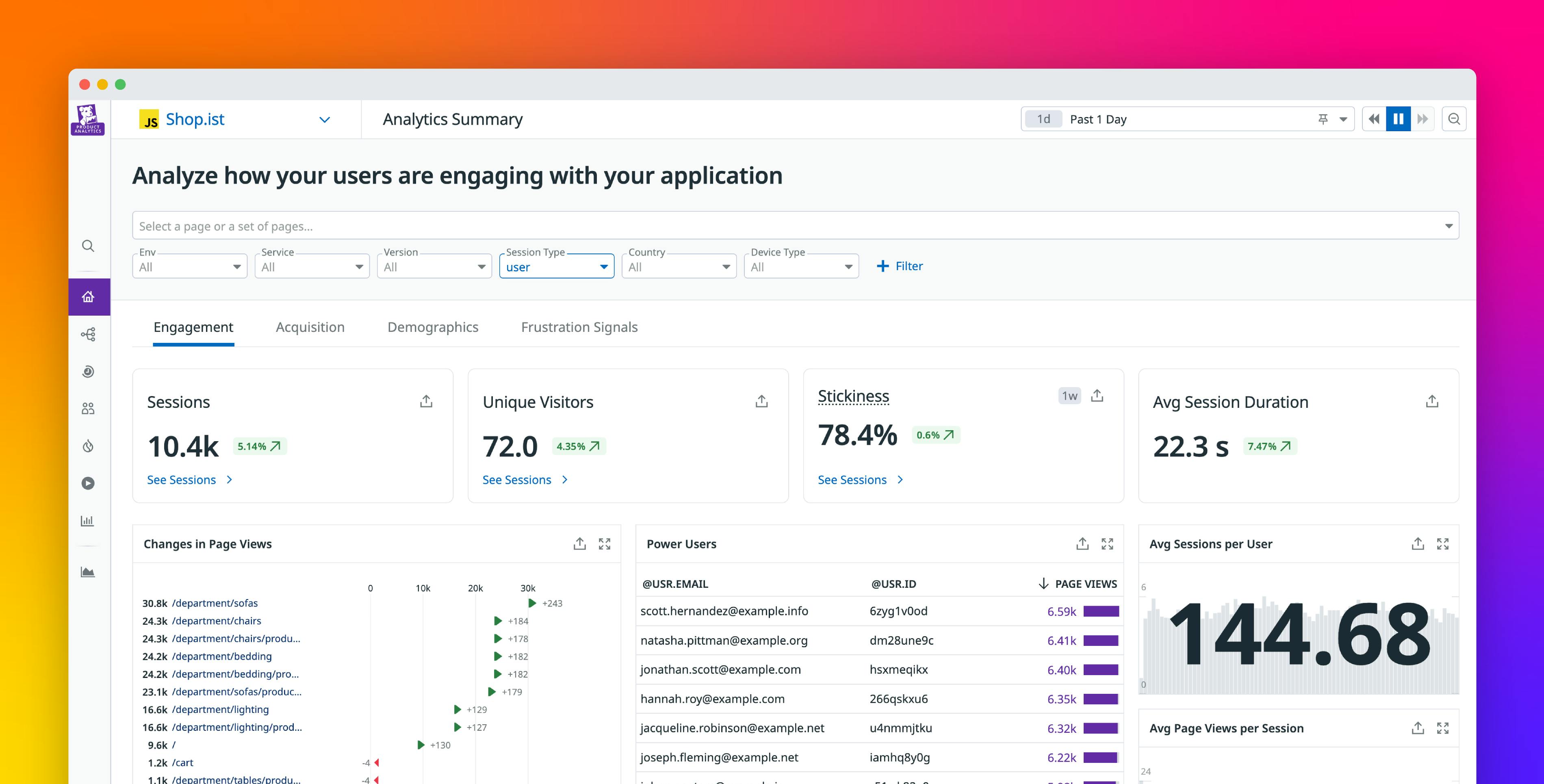Switch to the Demographics tab
Viewport: 1544px width, 784px height.
pos(433,327)
